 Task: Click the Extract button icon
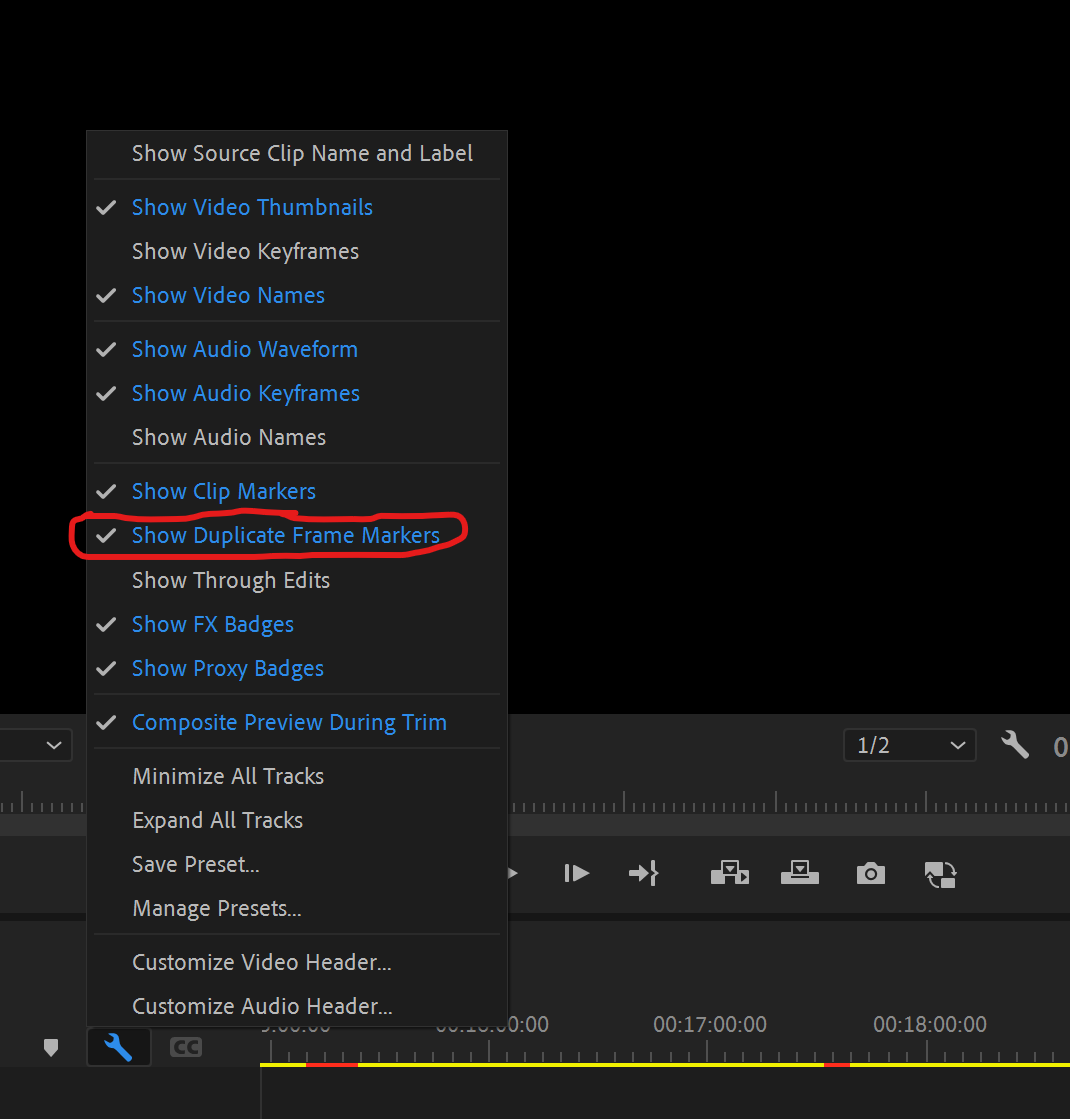(800, 873)
